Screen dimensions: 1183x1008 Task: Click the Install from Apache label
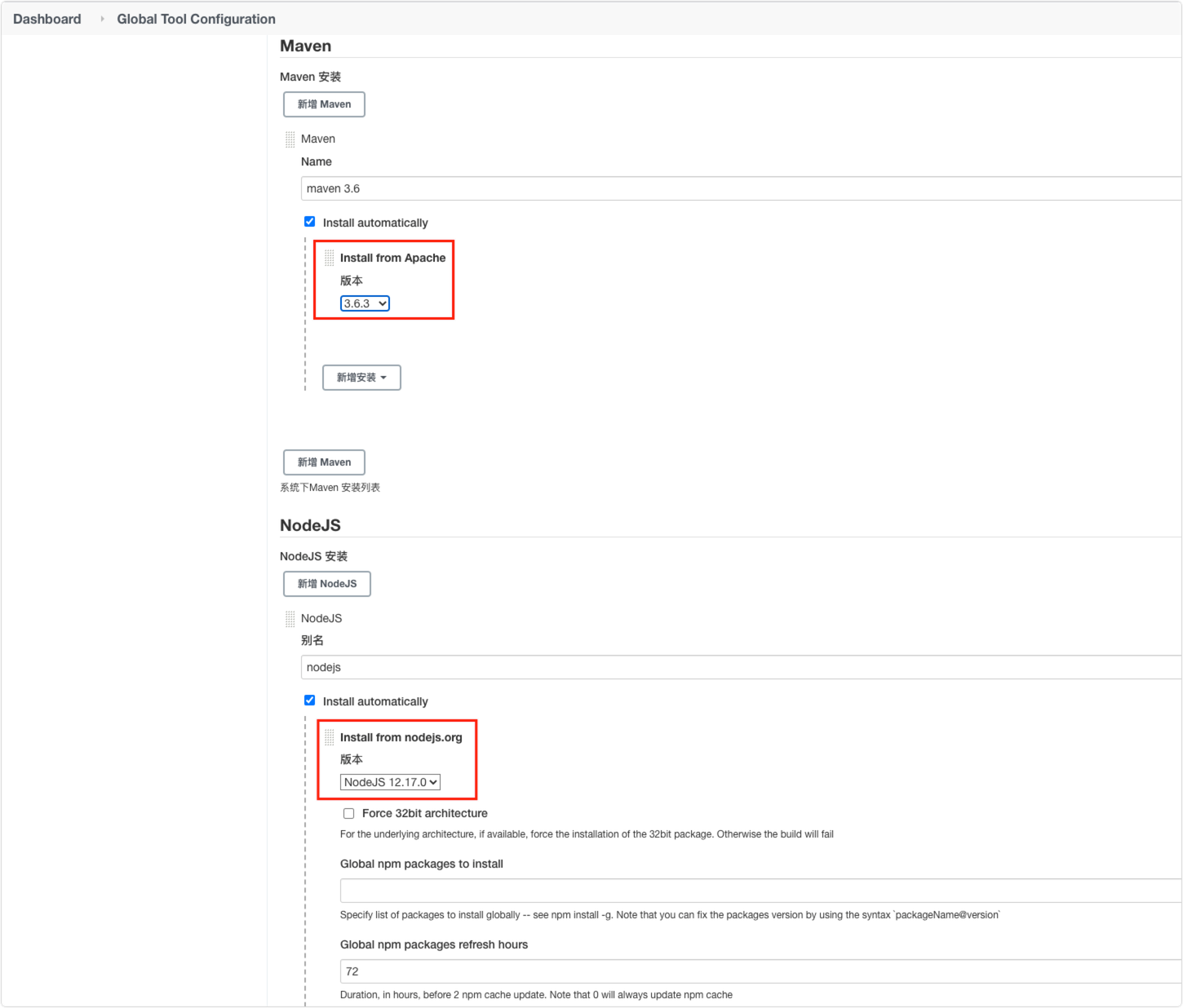[x=393, y=258]
